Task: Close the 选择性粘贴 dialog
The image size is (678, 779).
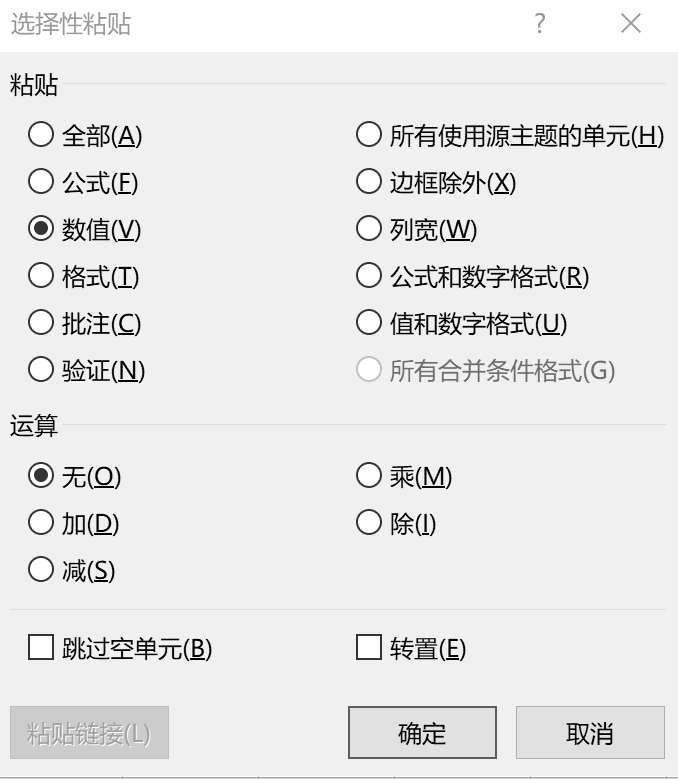Action: pyautogui.click(x=631, y=23)
